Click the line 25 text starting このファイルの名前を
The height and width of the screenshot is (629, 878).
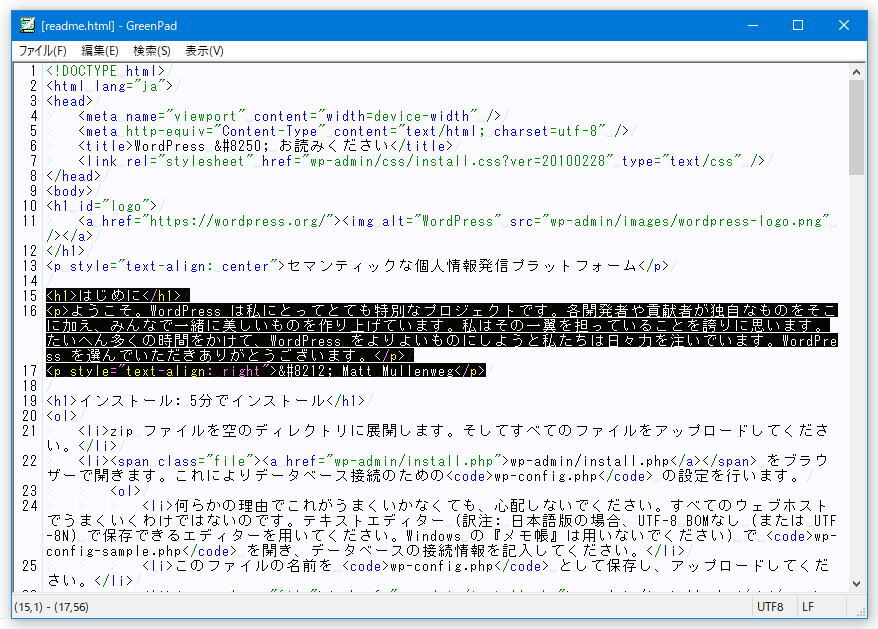[437, 574]
